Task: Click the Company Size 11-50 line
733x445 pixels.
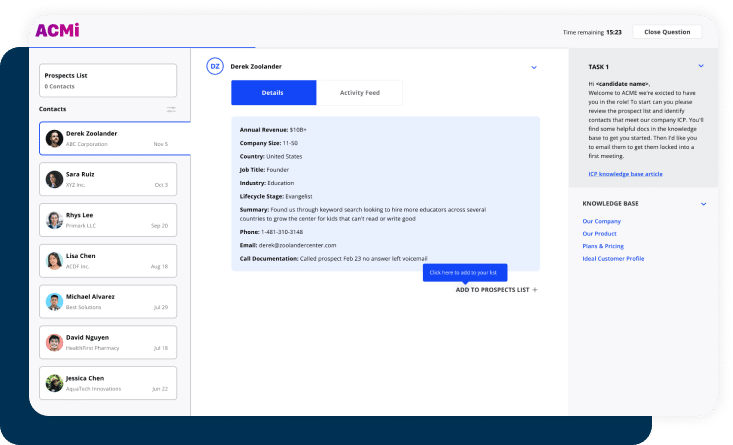Action: click(269, 143)
